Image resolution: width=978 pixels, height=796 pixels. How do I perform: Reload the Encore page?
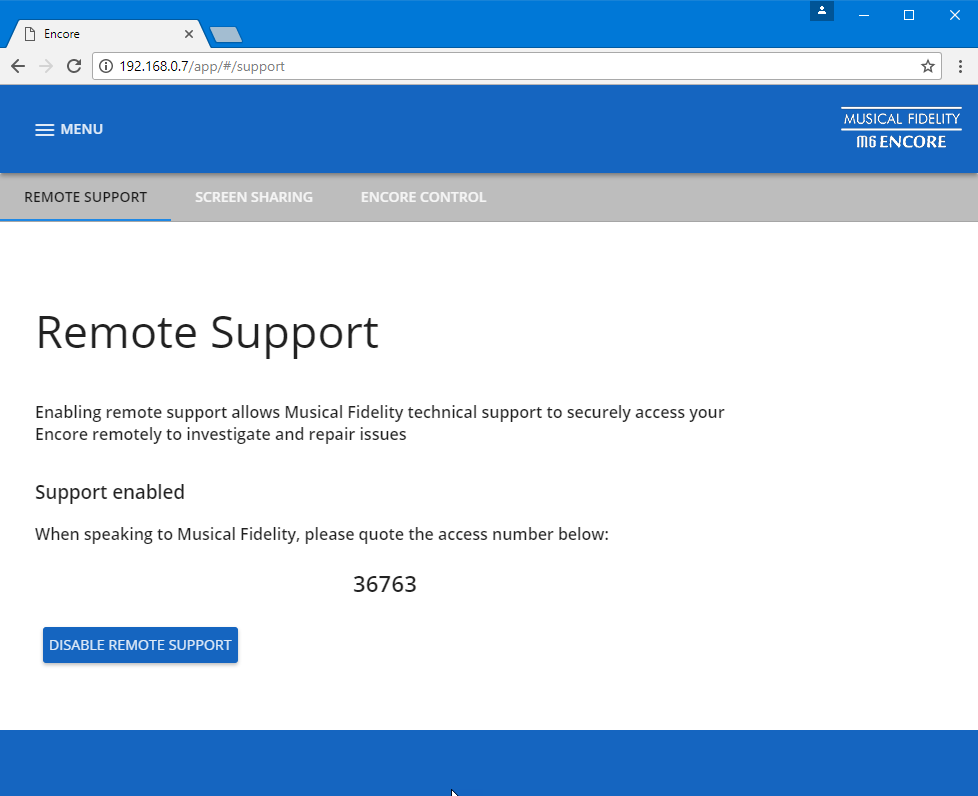[x=74, y=66]
